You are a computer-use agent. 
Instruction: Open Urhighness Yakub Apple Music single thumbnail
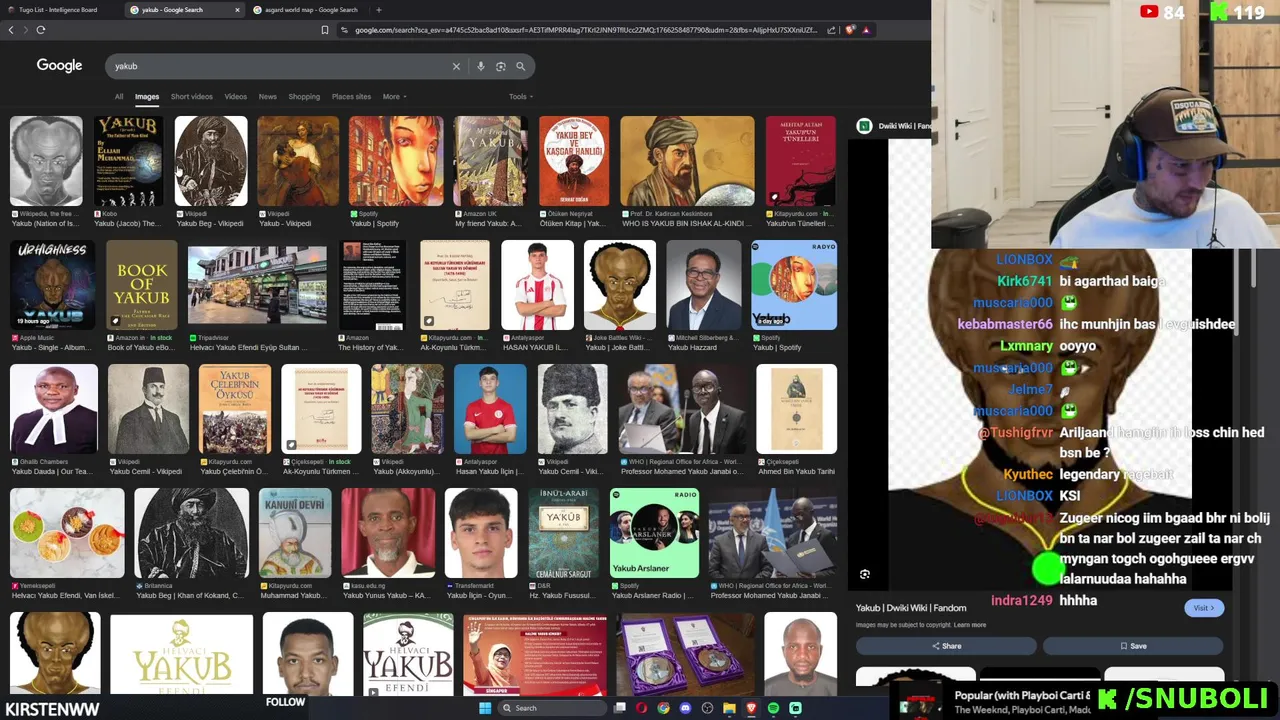point(53,285)
